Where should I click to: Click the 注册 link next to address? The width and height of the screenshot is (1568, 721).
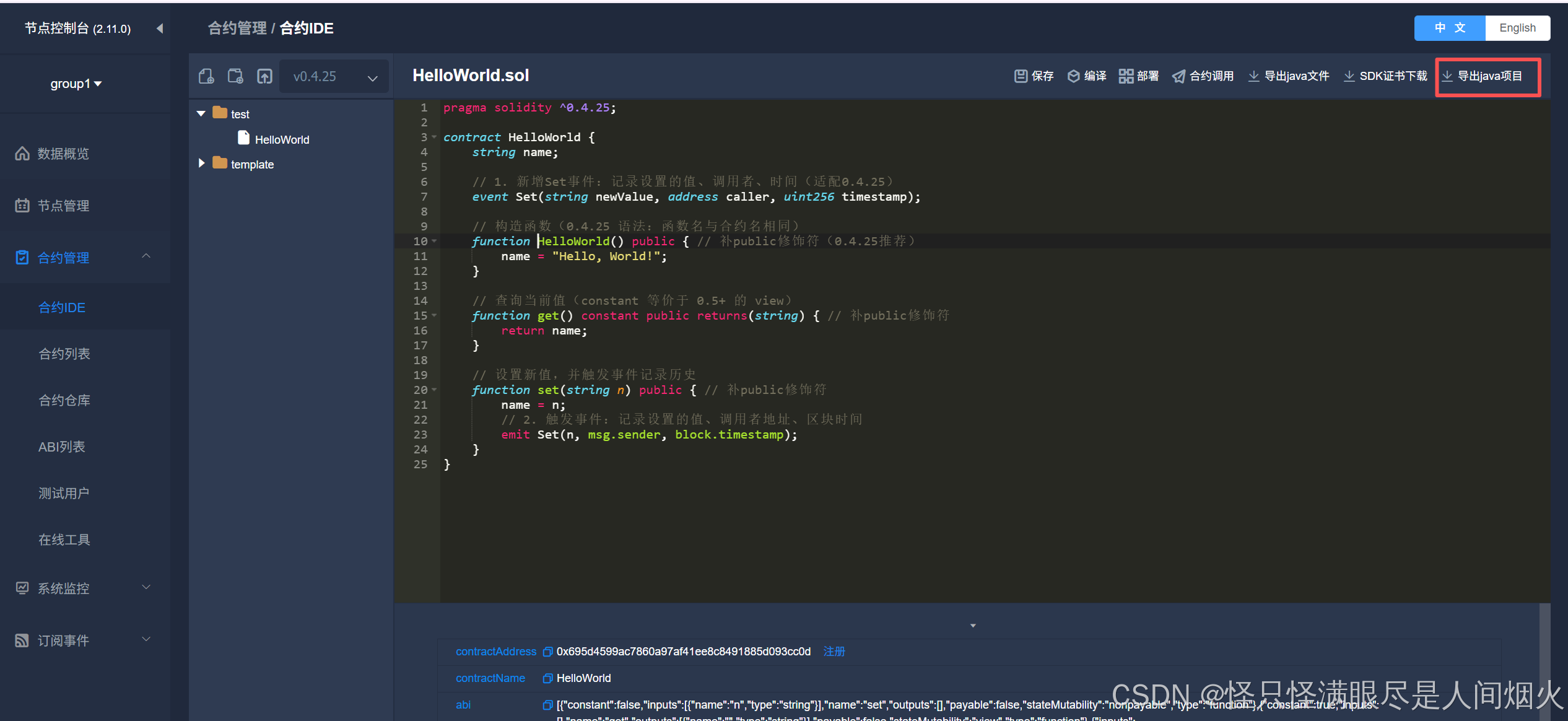pos(834,652)
